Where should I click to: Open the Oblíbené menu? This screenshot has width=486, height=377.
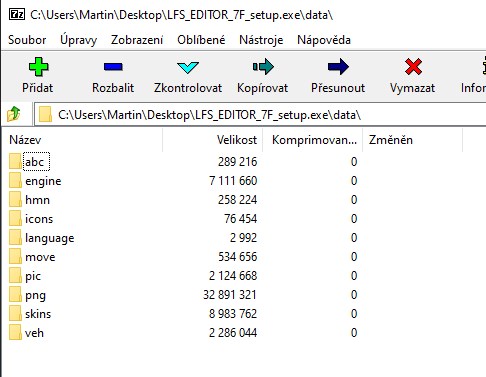coord(201,40)
